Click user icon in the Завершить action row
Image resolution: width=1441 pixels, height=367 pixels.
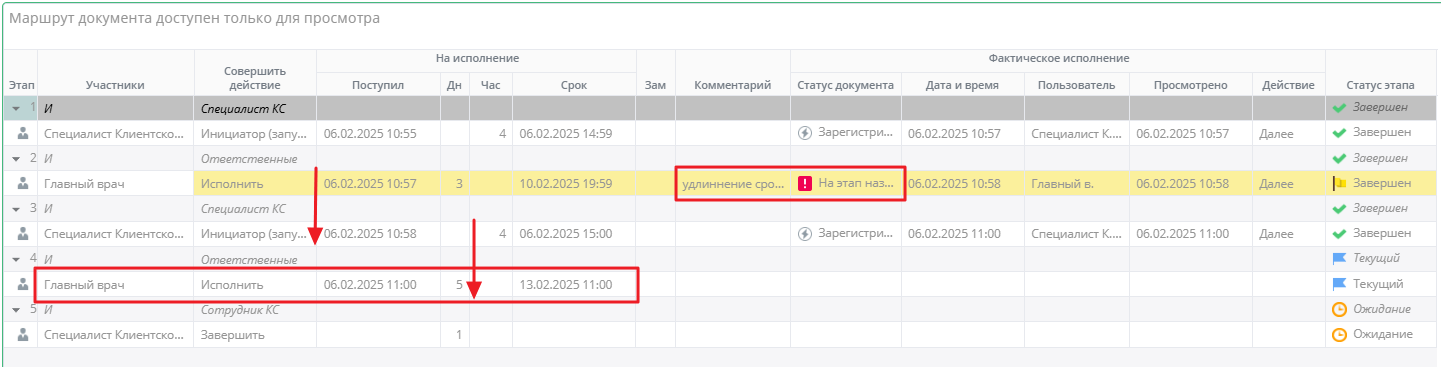pyautogui.click(x=22, y=334)
